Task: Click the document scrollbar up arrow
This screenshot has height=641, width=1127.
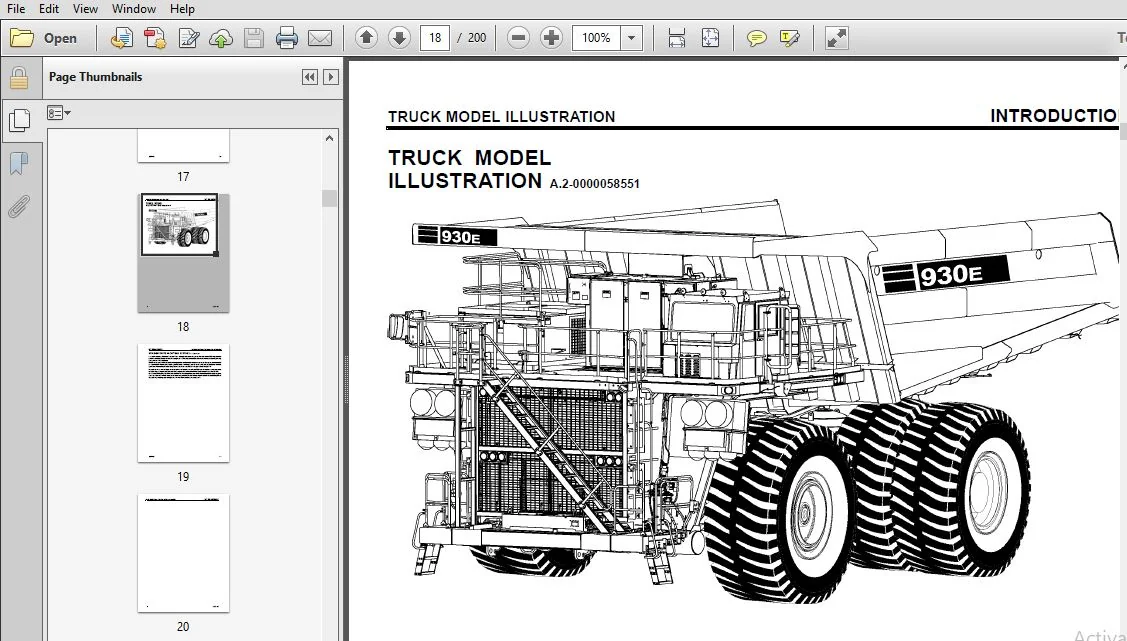Action: tap(1123, 65)
